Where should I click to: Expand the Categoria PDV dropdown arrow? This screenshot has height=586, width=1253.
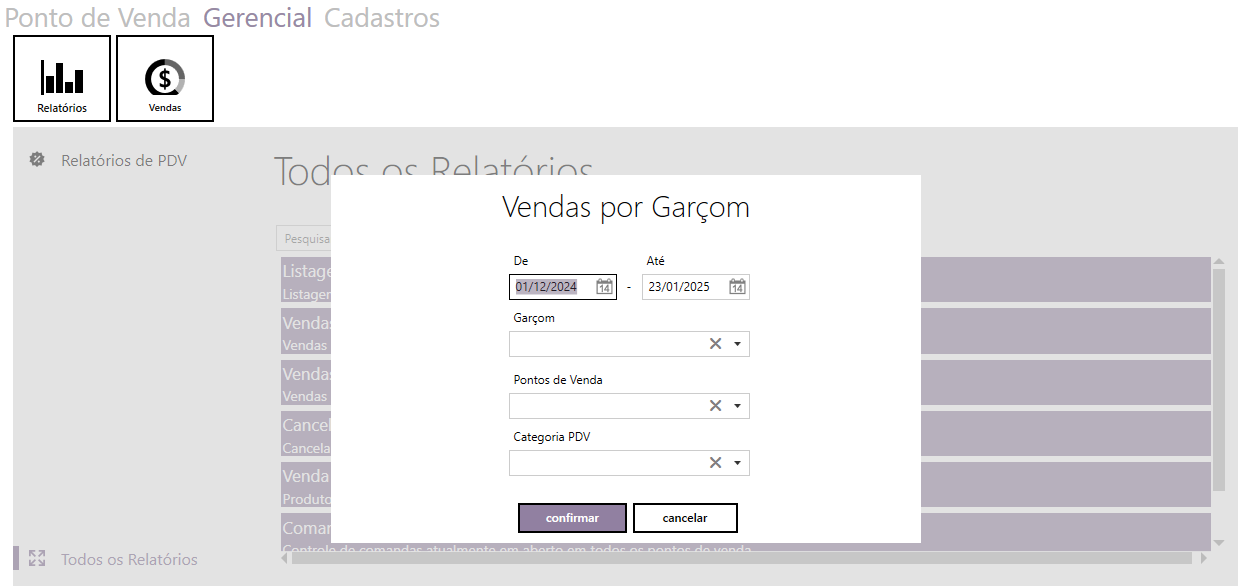737,463
